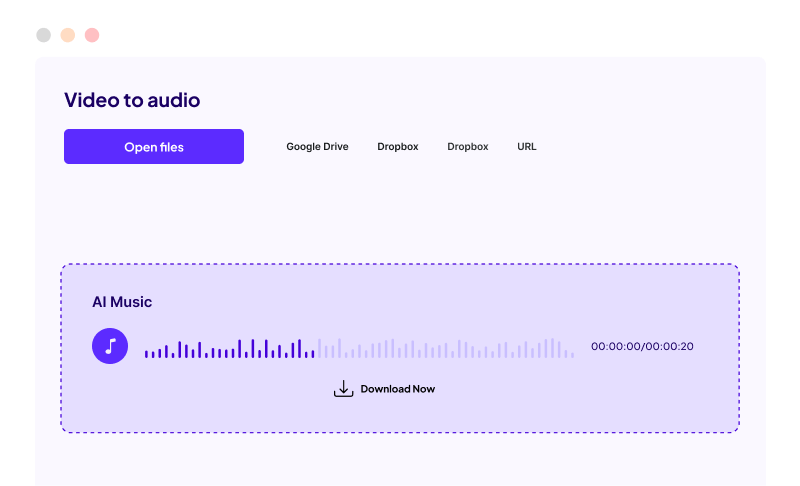Viewport: 800px width, 486px height.
Task: Click the orange window control dot
Action: click(x=68, y=35)
